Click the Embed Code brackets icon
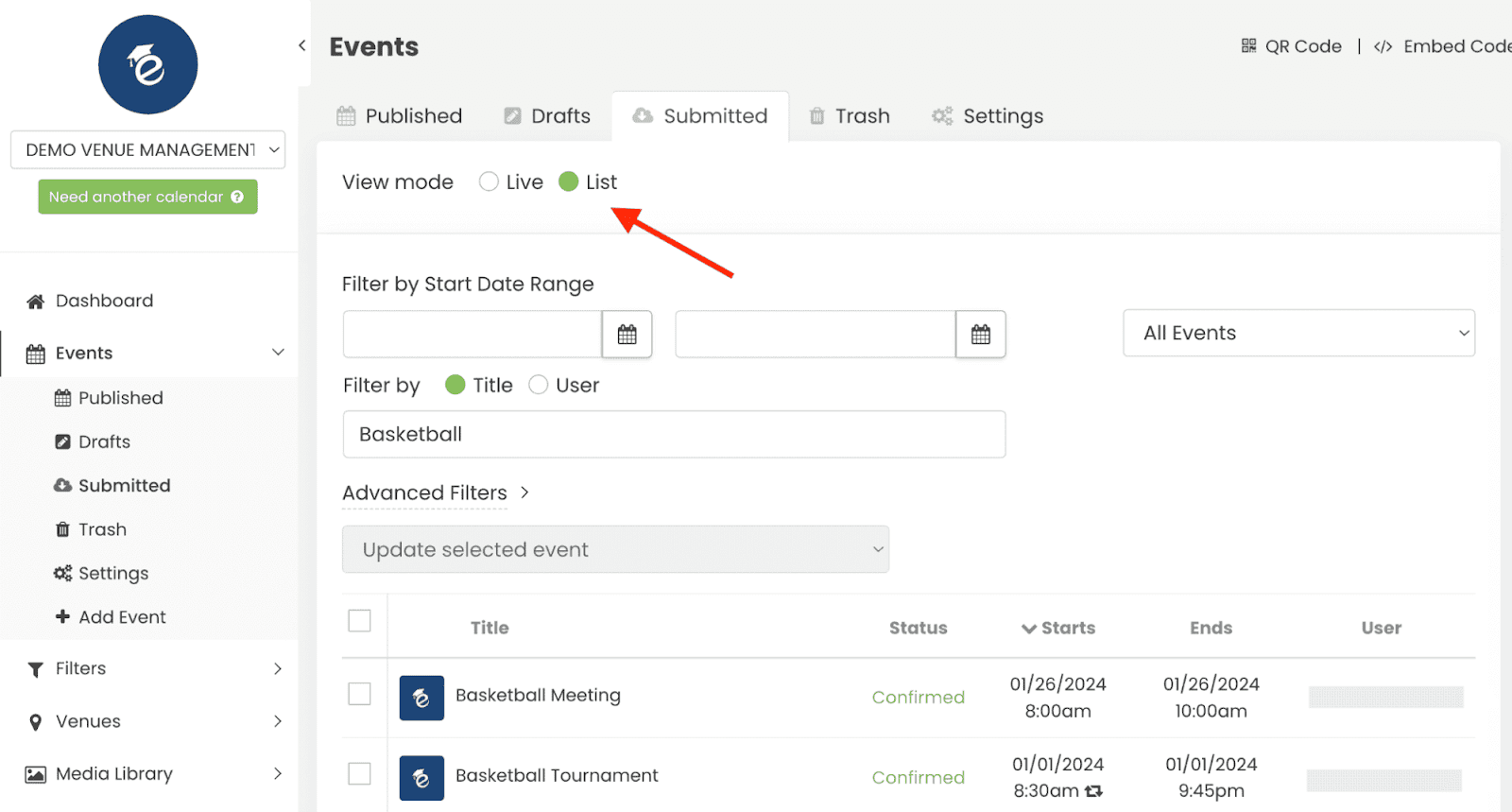Screen dimensions: 1512x812 coord(1383,46)
